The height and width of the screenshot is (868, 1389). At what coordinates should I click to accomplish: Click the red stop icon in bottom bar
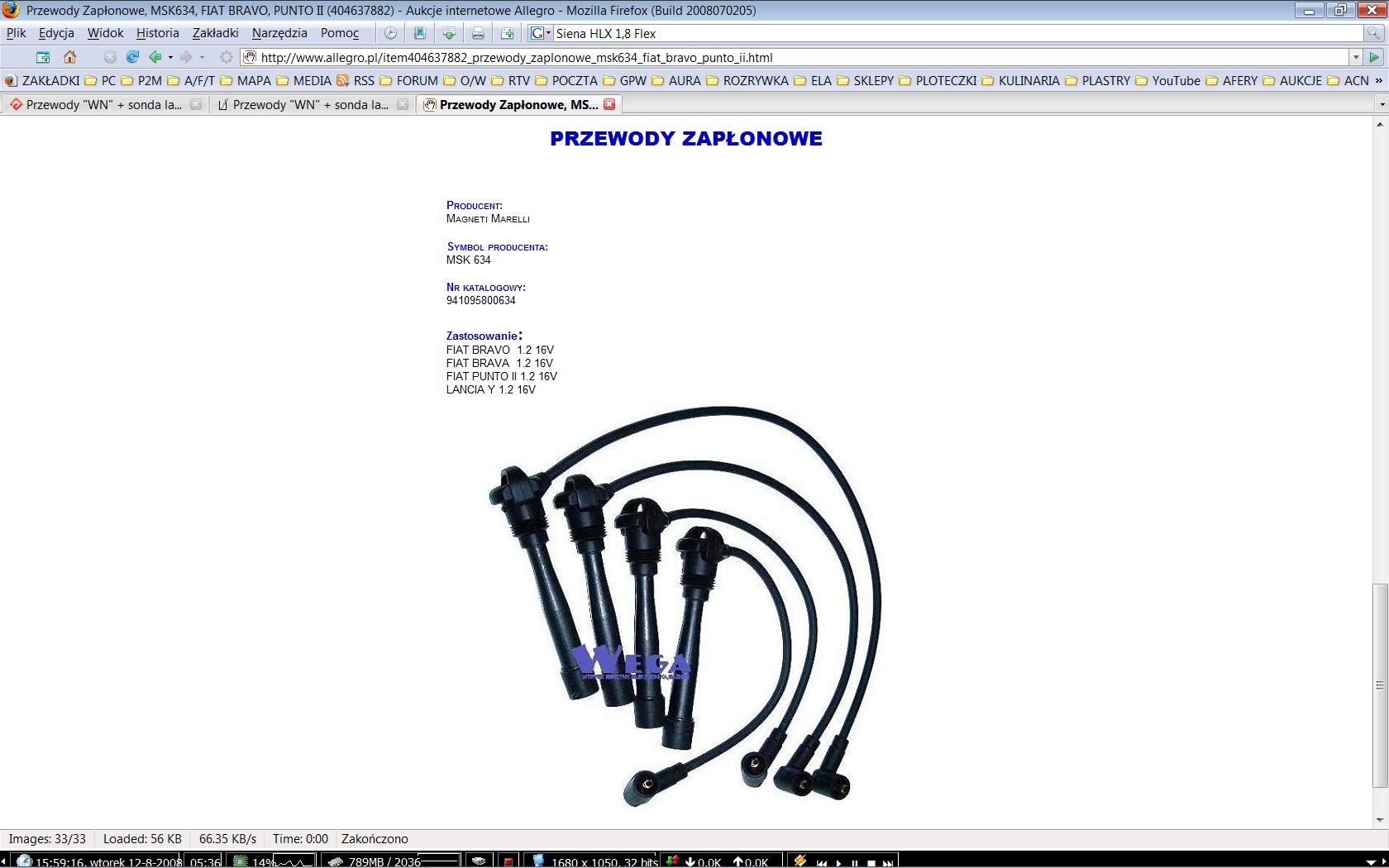coord(508,861)
